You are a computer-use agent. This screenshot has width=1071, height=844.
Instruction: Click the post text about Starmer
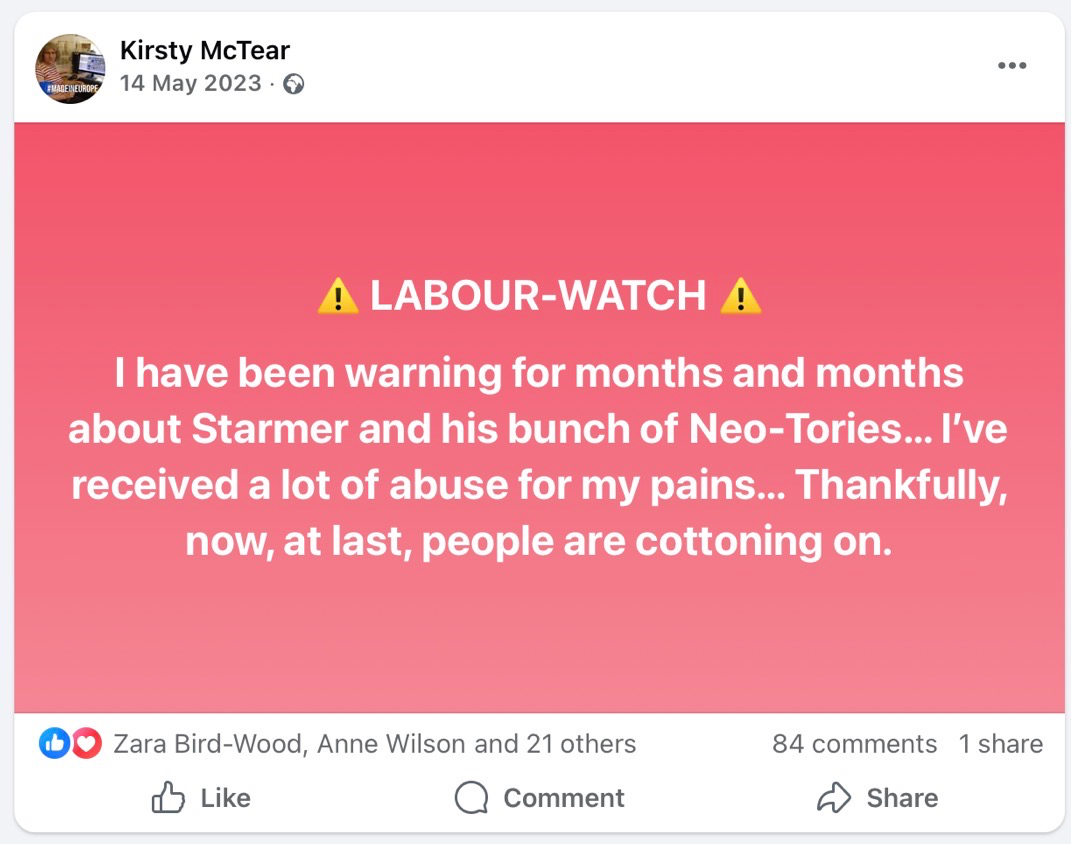(x=538, y=457)
